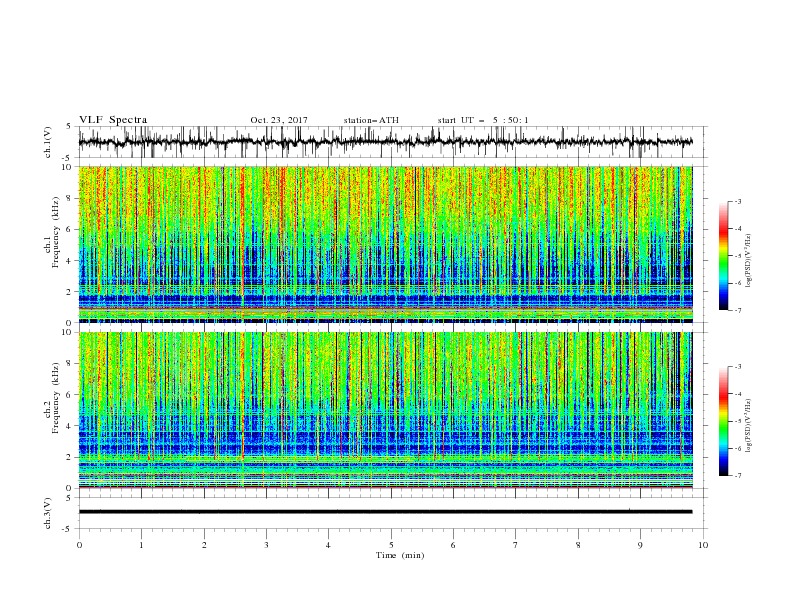Screen dimensions: 792x612
Task: Click the ch.2 spectrogram panel
Action: pyautogui.click(x=385, y=410)
